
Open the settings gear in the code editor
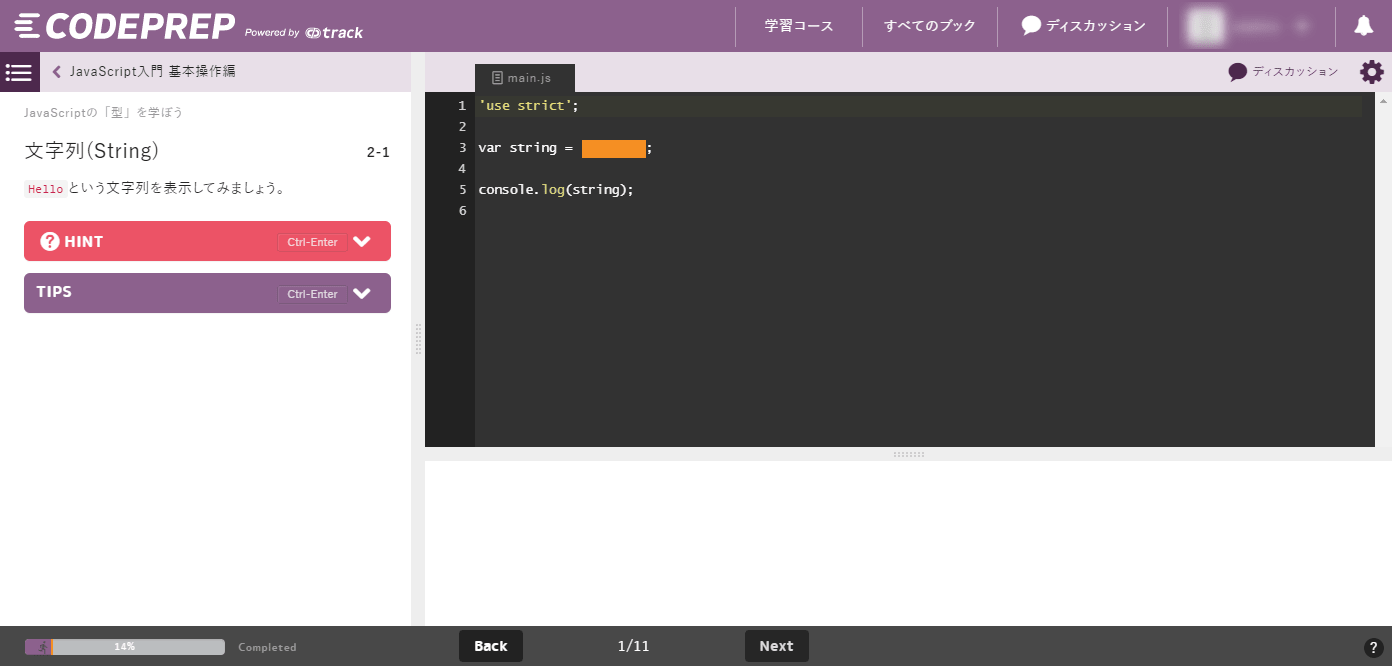pyautogui.click(x=1371, y=72)
